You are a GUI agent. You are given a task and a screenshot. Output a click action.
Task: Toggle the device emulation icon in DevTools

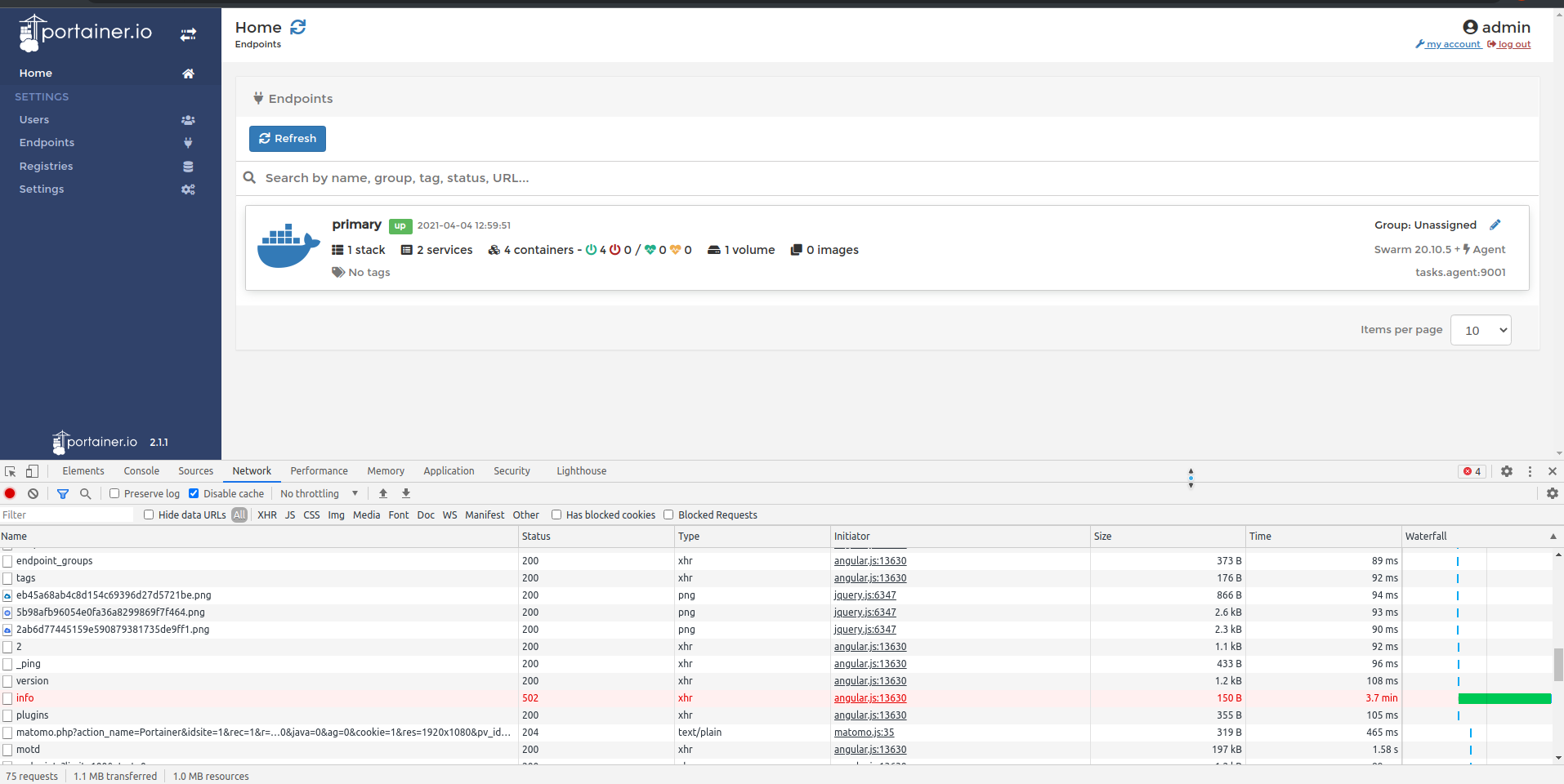point(32,470)
